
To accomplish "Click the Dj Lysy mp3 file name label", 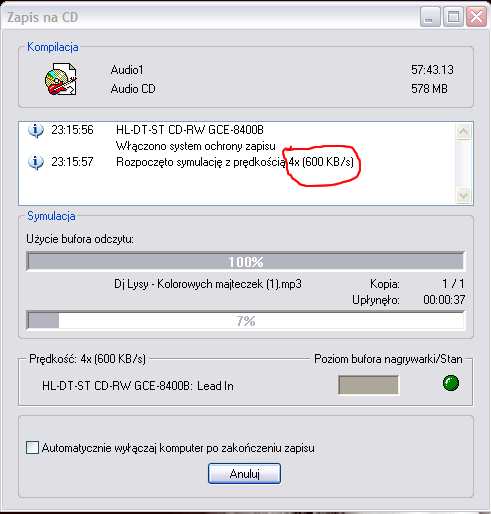I will click(208, 284).
